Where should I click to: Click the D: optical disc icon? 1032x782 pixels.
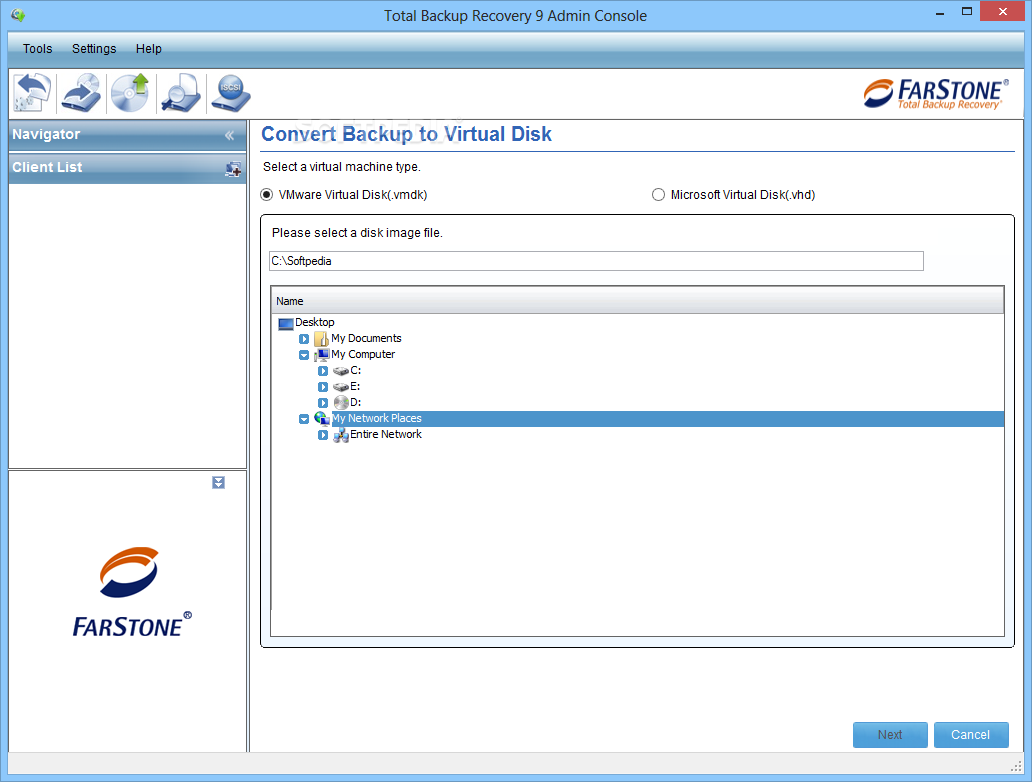coord(341,403)
